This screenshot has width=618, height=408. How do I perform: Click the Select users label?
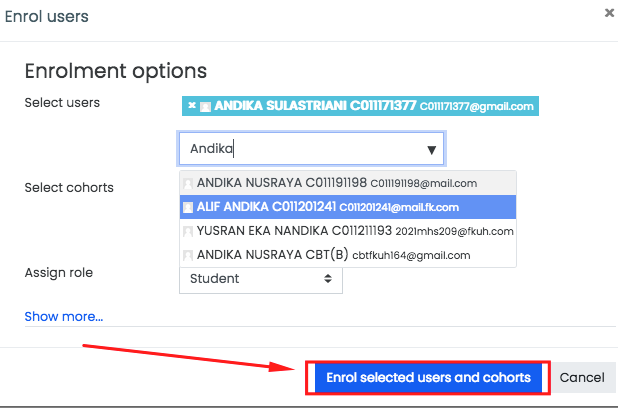coord(62,102)
